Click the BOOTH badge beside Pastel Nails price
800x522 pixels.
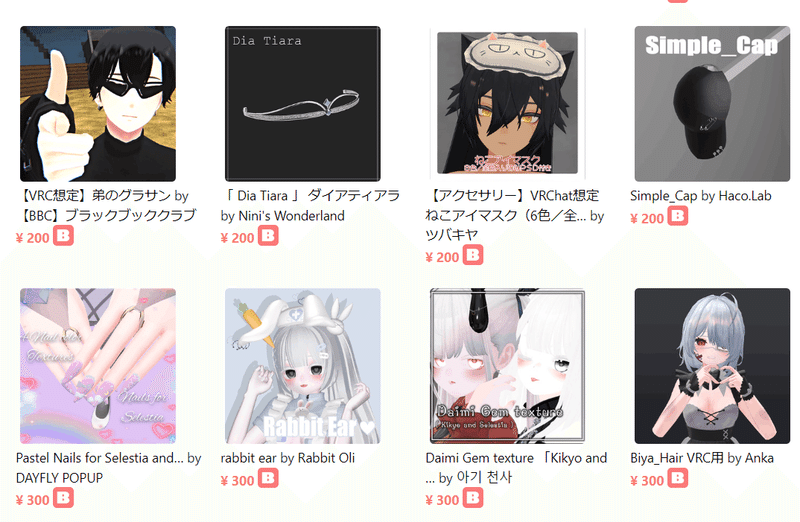click(x=63, y=498)
